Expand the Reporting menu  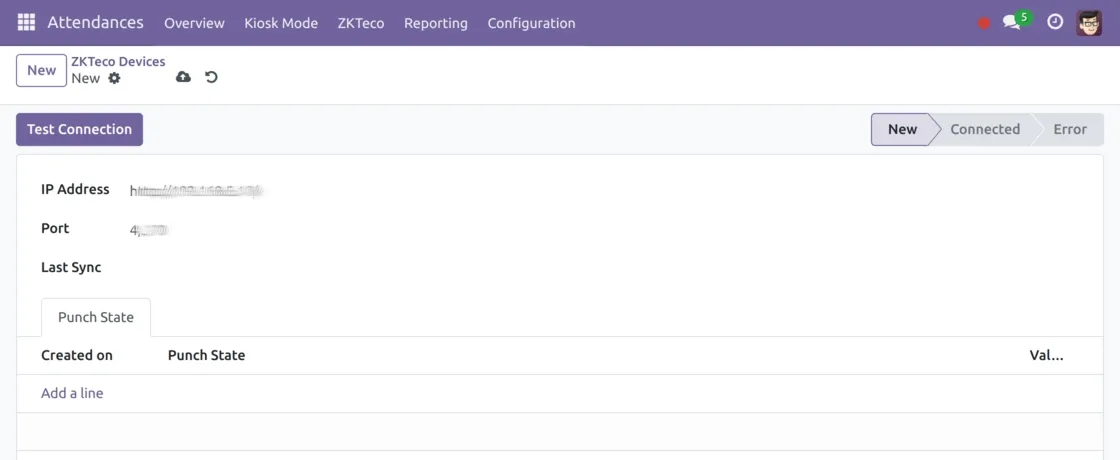point(436,23)
